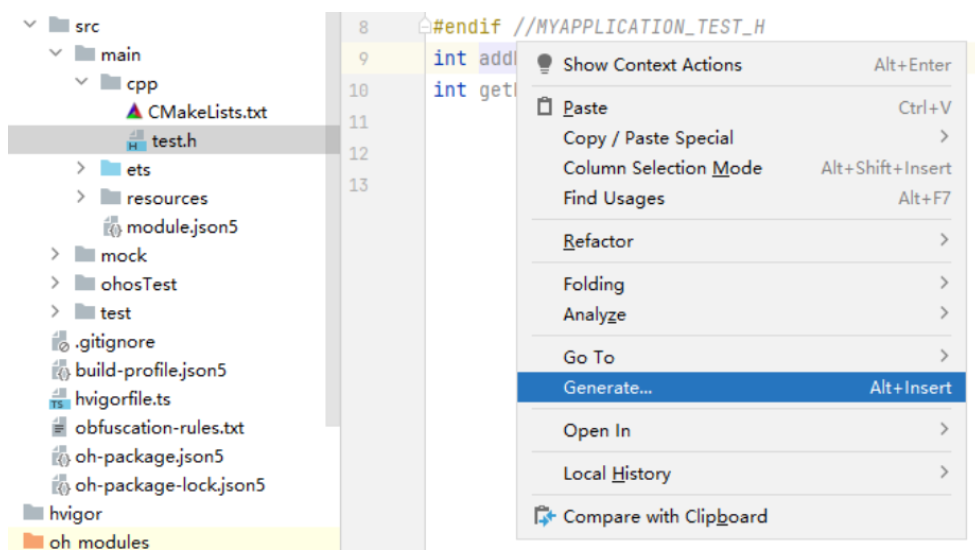Choose Find Usages in context menu
Viewport: 975px width, 558px height.
click(x=613, y=198)
